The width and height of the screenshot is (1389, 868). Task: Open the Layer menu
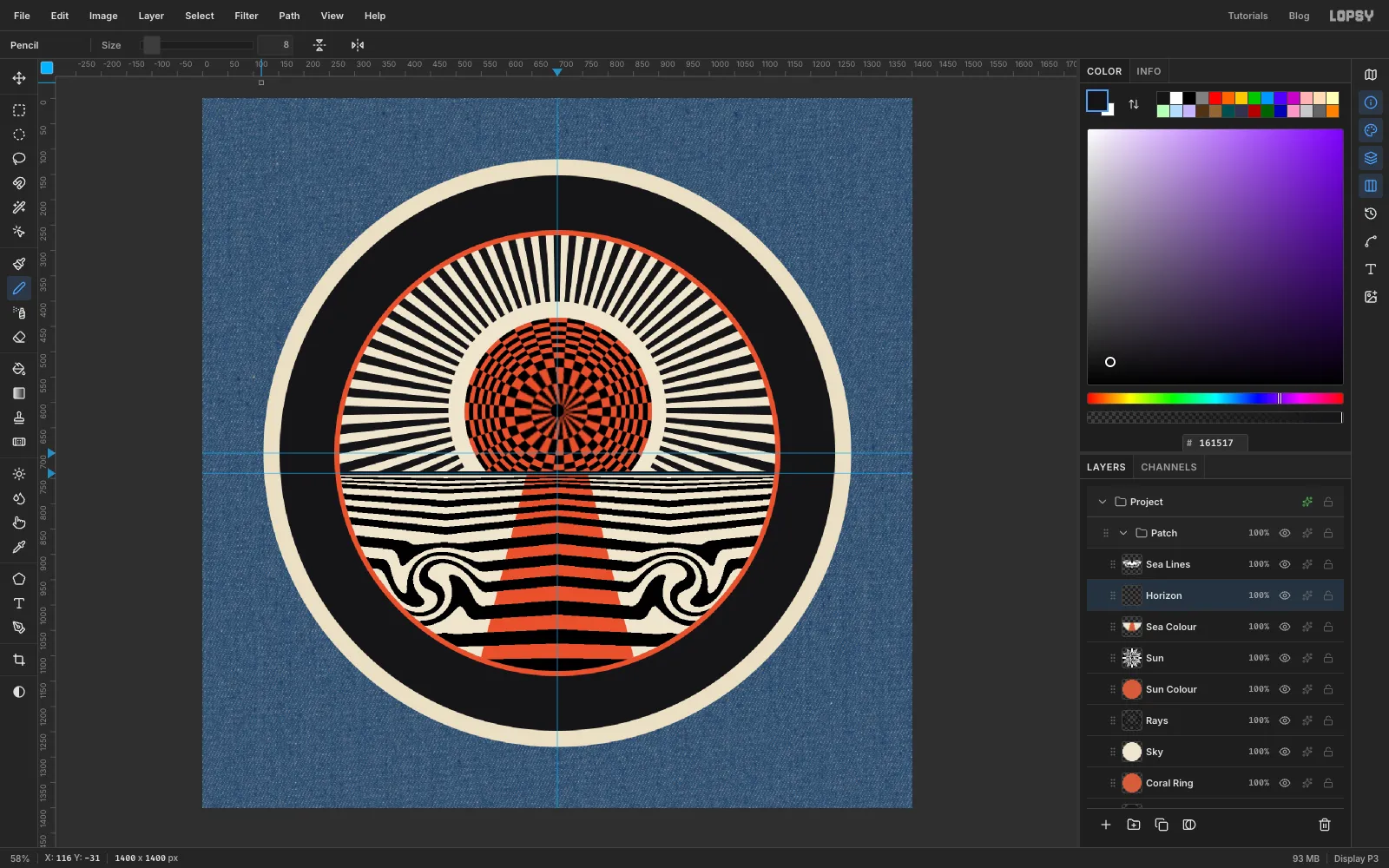(151, 16)
